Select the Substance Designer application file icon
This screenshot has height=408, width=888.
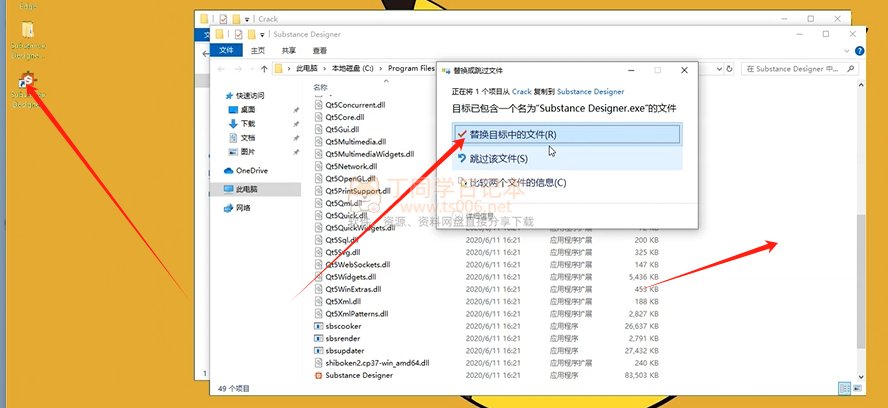tap(318, 376)
